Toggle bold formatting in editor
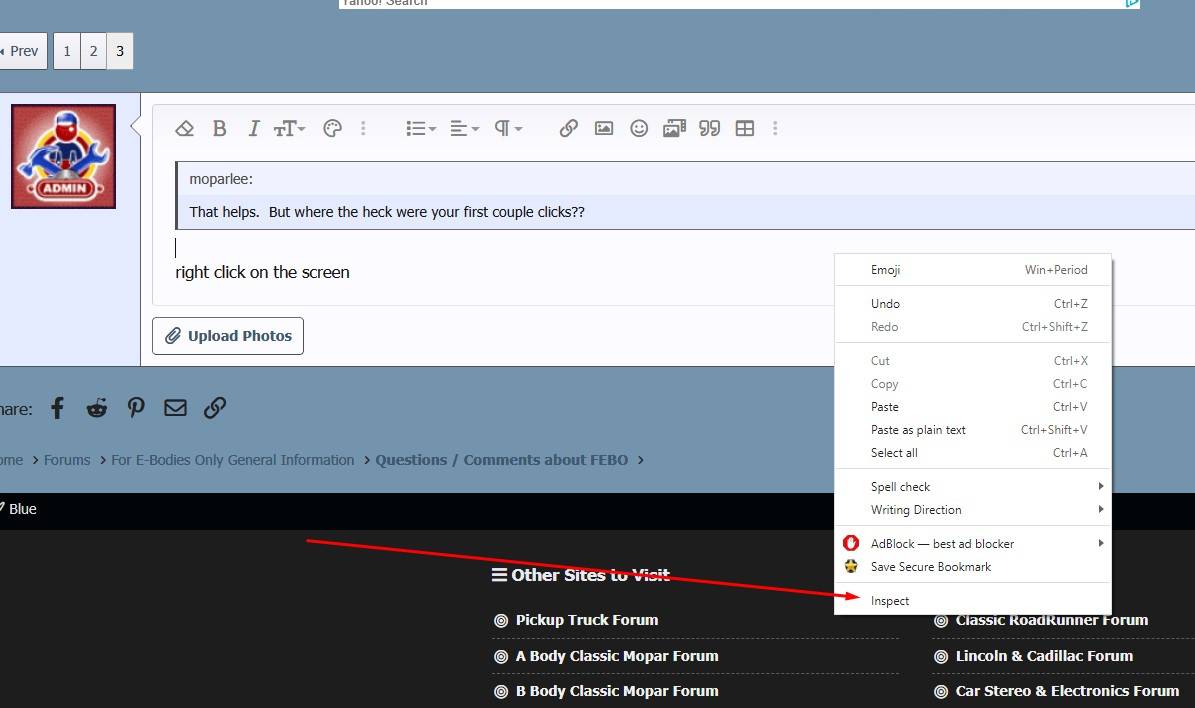The width and height of the screenshot is (1195, 708). click(219, 128)
